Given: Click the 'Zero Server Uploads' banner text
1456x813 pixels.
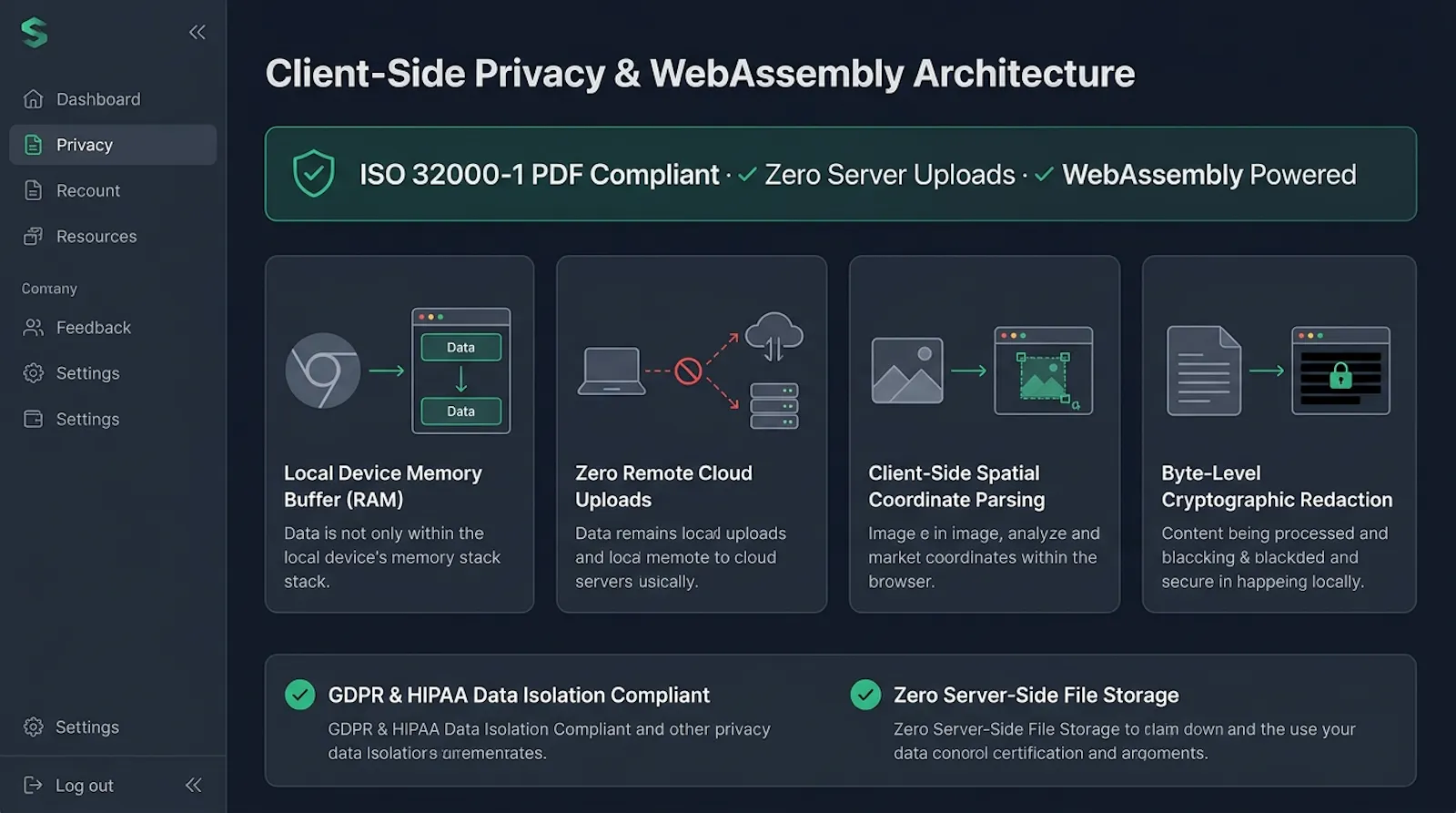Looking at the screenshot, I should [x=890, y=174].
